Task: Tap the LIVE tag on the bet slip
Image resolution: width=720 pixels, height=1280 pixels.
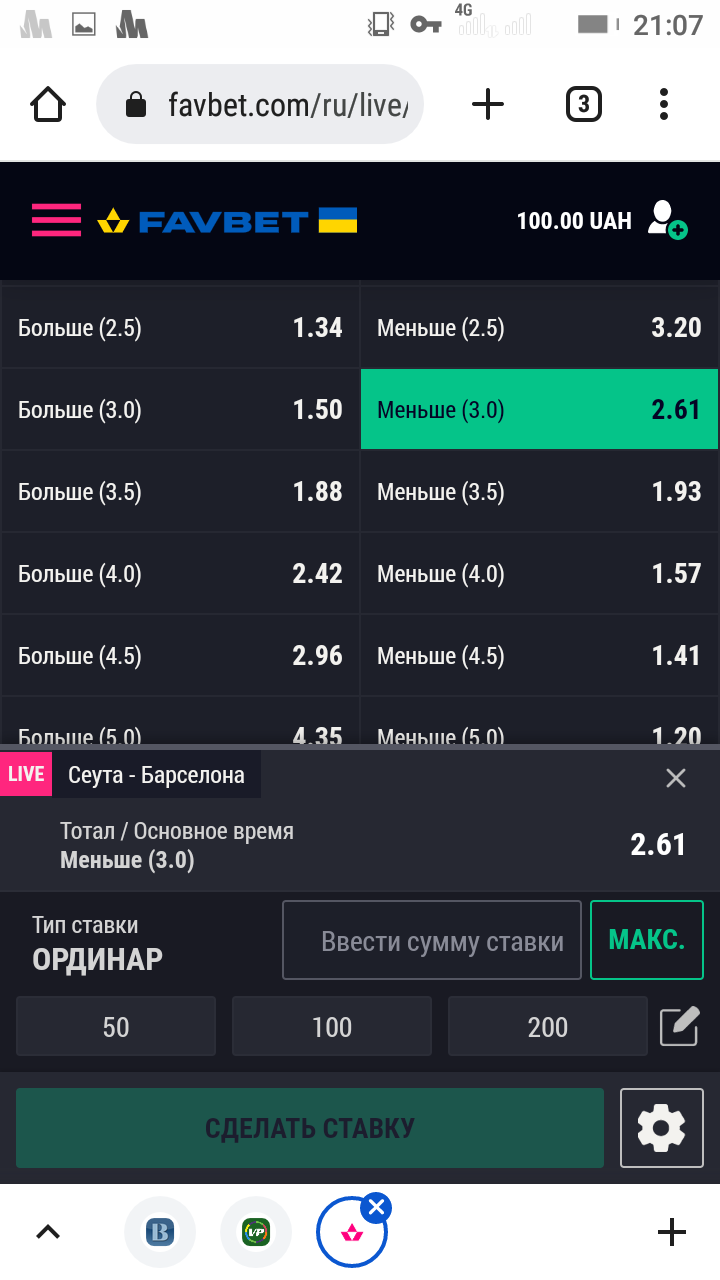Action: 26,773
